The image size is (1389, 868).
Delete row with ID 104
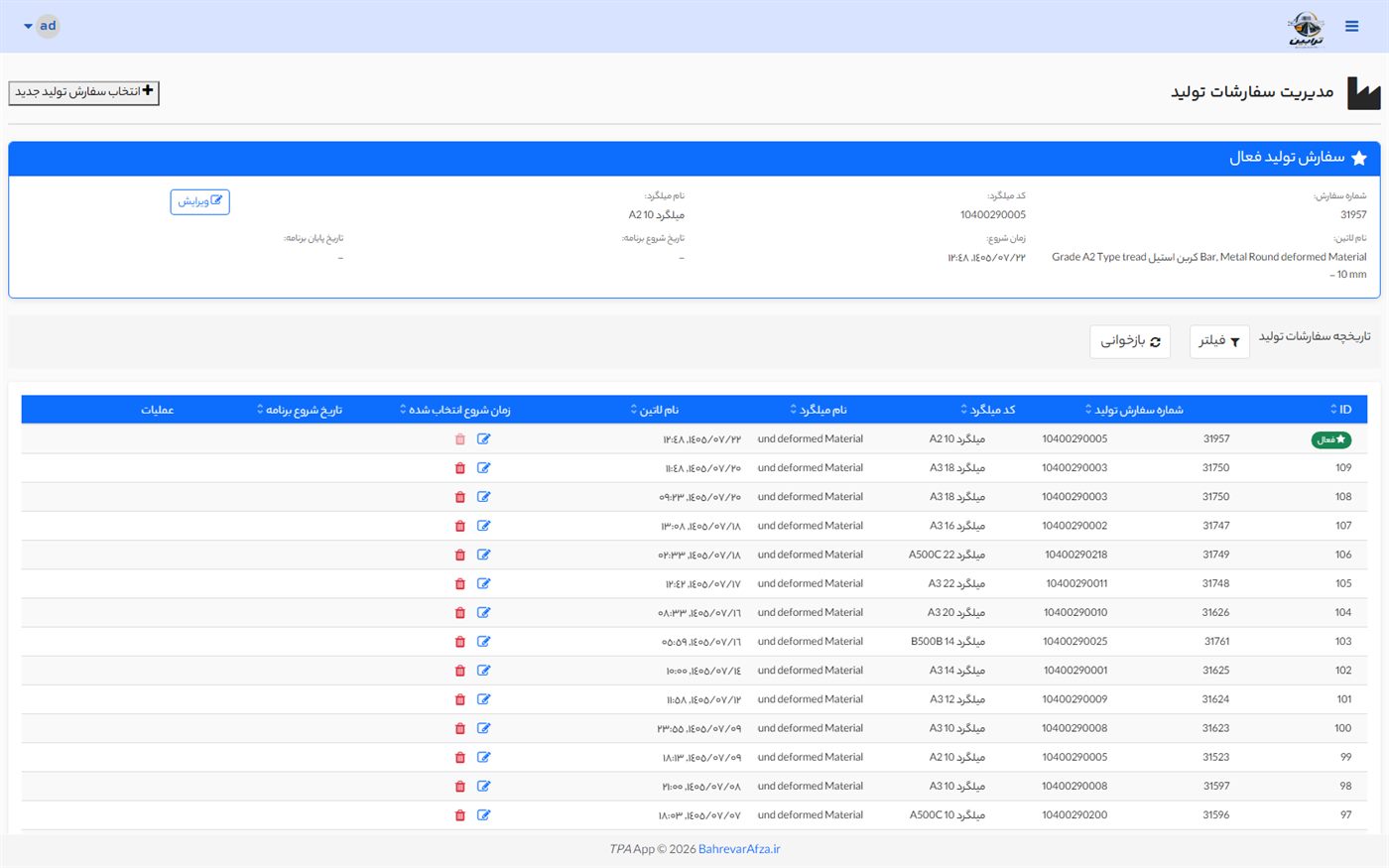[x=460, y=613]
